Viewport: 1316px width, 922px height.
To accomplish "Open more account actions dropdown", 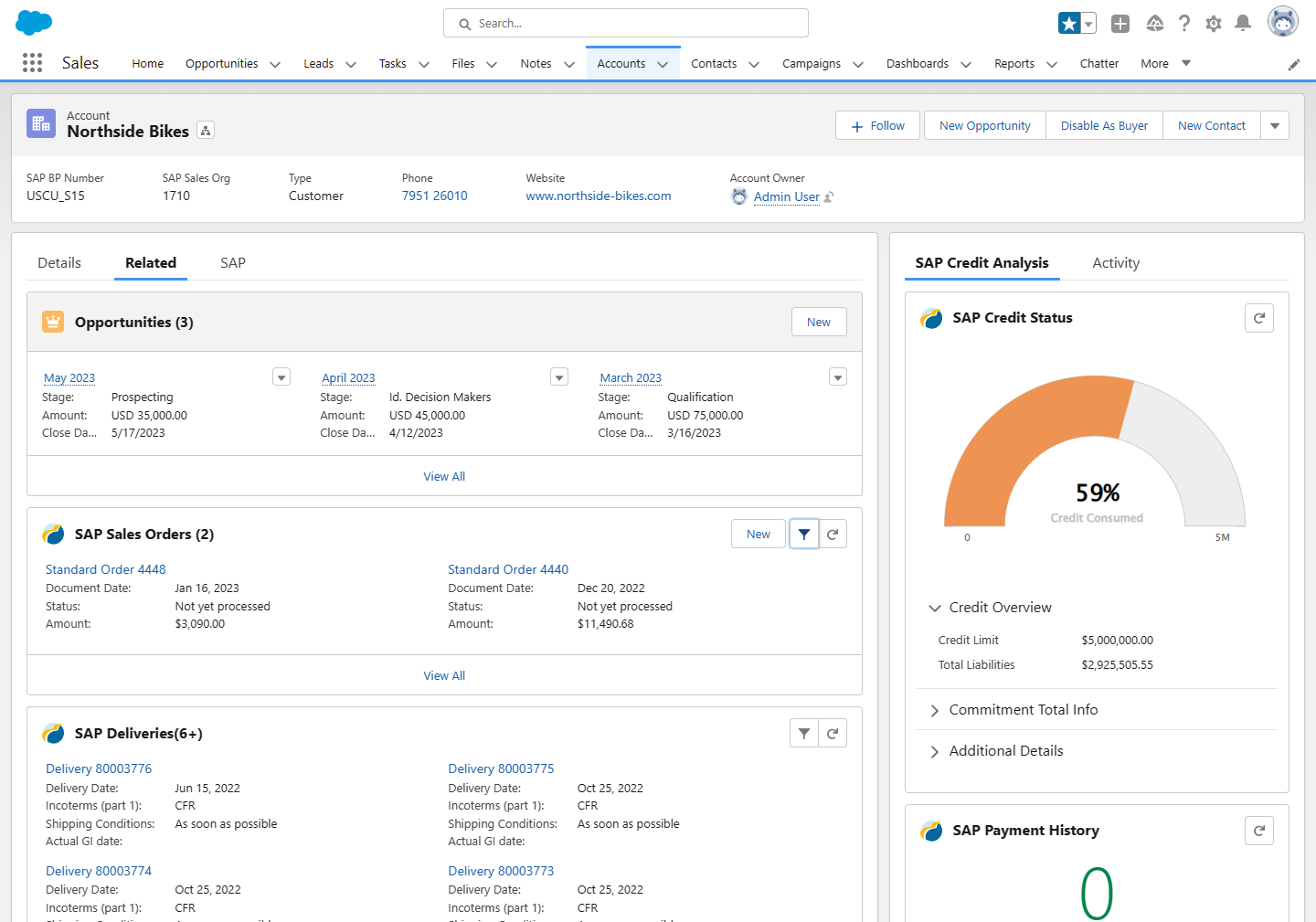I will [1275, 126].
